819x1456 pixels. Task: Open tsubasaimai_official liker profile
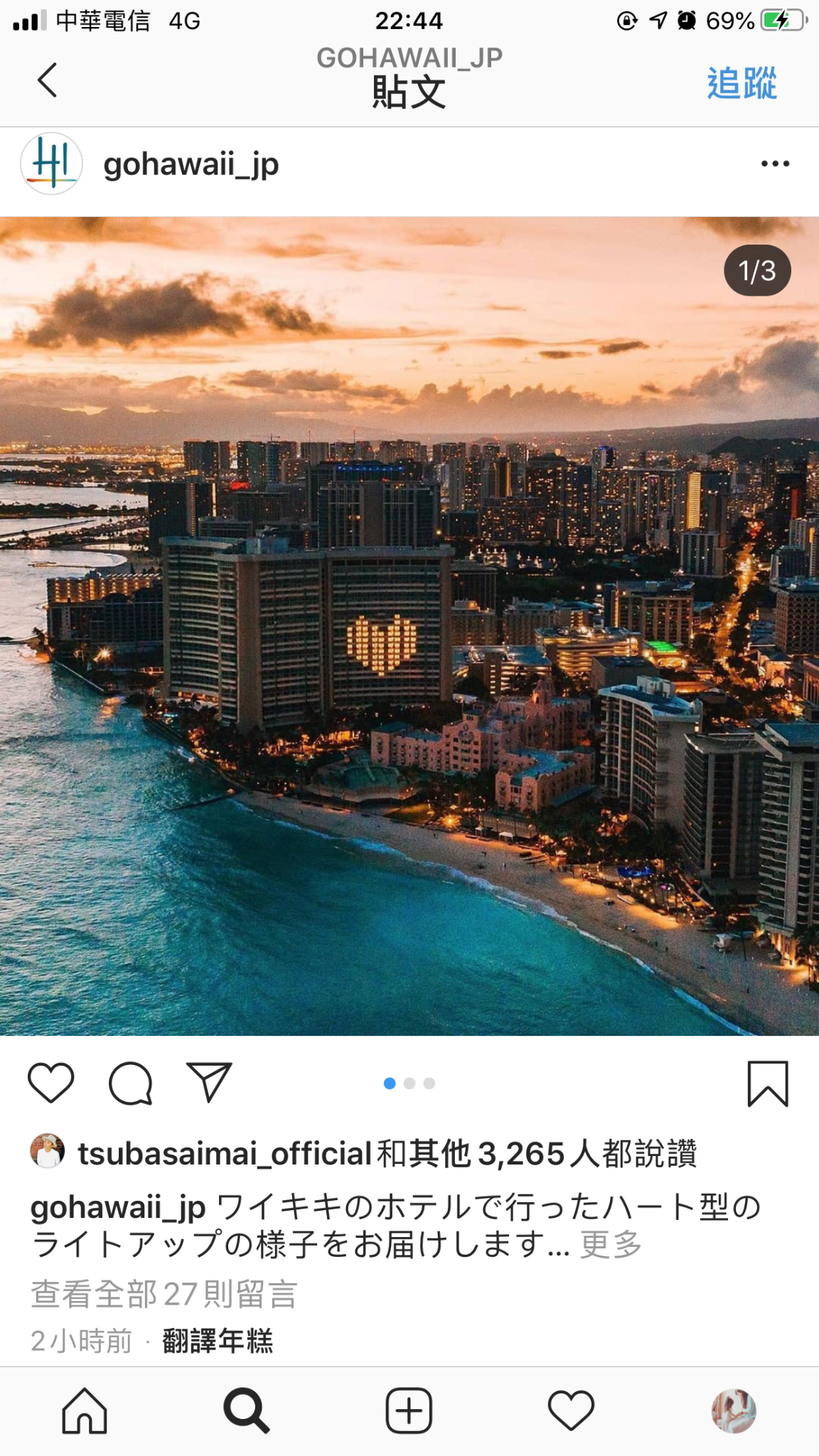click(x=225, y=1153)
